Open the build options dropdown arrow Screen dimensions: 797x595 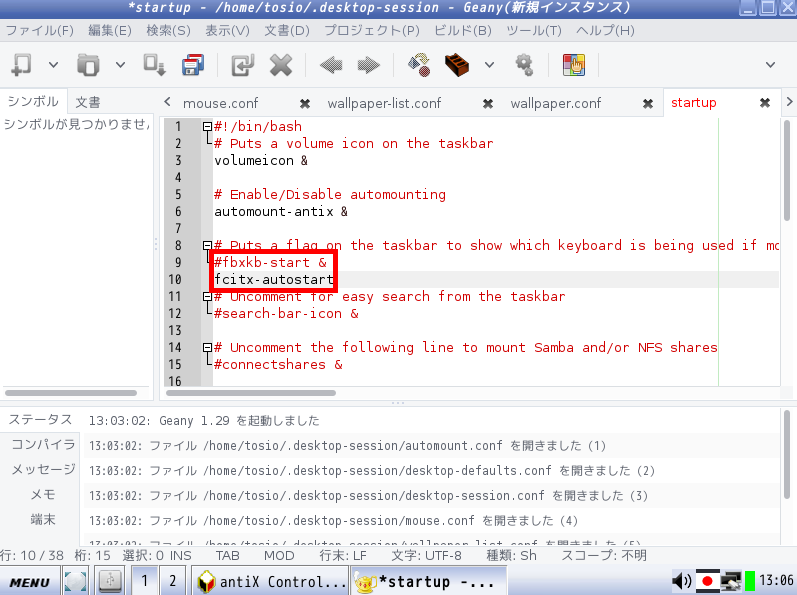pyautogui.click(x=489, y=65)
